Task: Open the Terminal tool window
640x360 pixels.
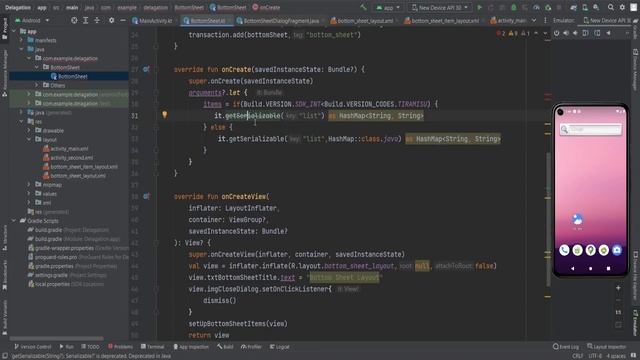Action: pyautogui.click(x=153, y=347)
